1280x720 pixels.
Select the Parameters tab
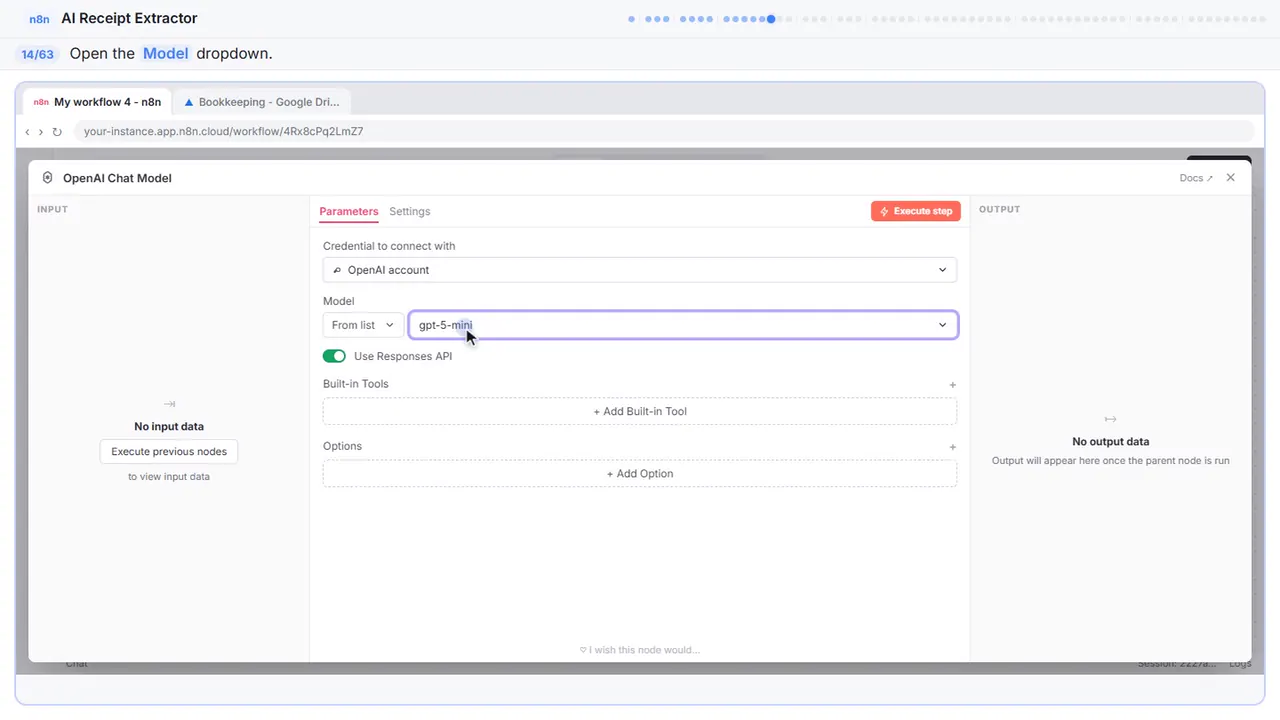[x=349, y=211]
